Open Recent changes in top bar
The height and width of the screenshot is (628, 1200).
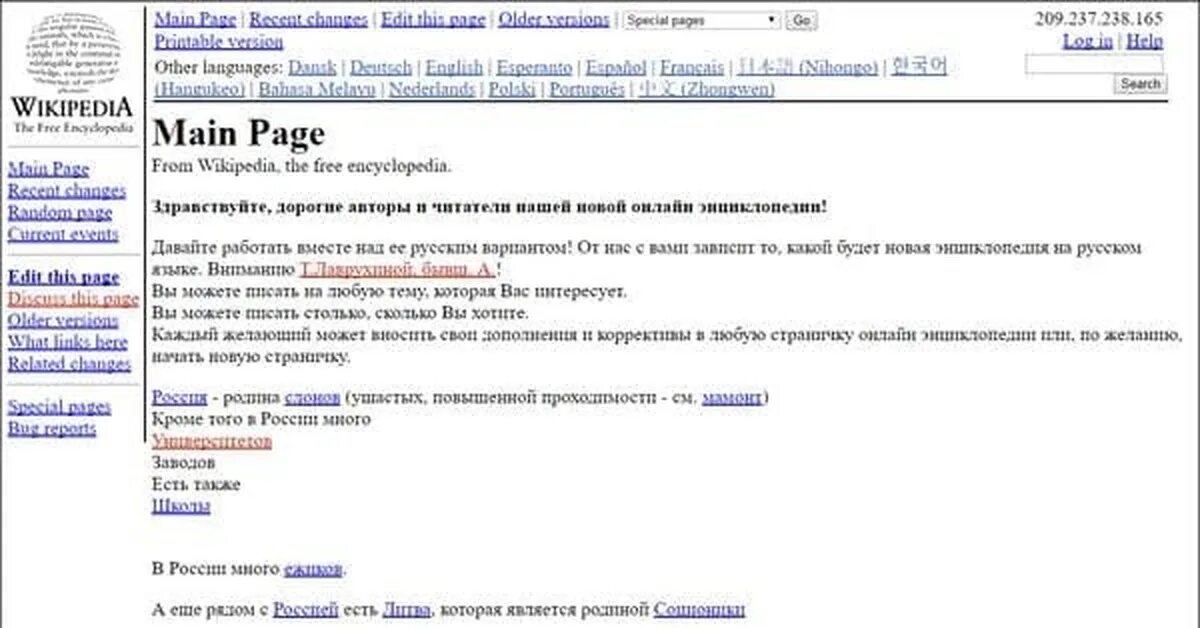click(x=309, y=19)
